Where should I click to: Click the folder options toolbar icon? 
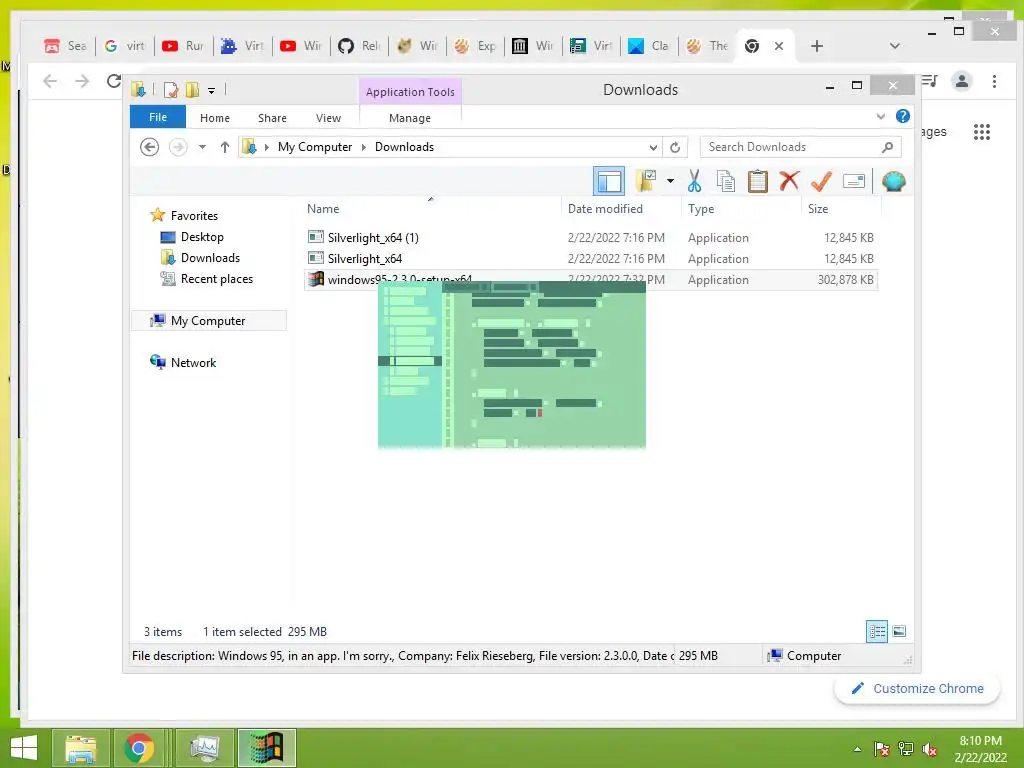(x=646, y=181)
